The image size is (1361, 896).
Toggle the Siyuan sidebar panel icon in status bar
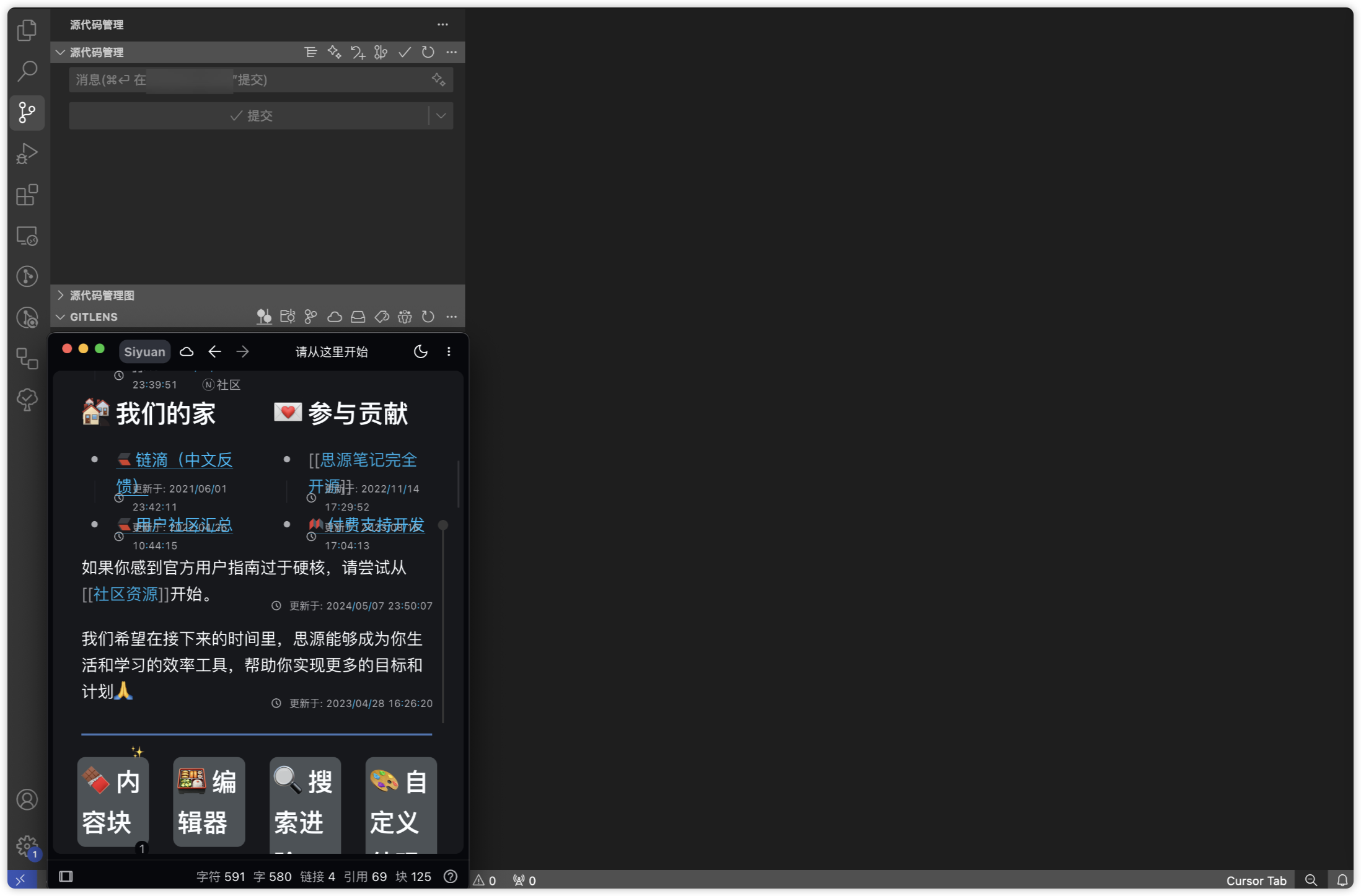(x=66, y=876)
